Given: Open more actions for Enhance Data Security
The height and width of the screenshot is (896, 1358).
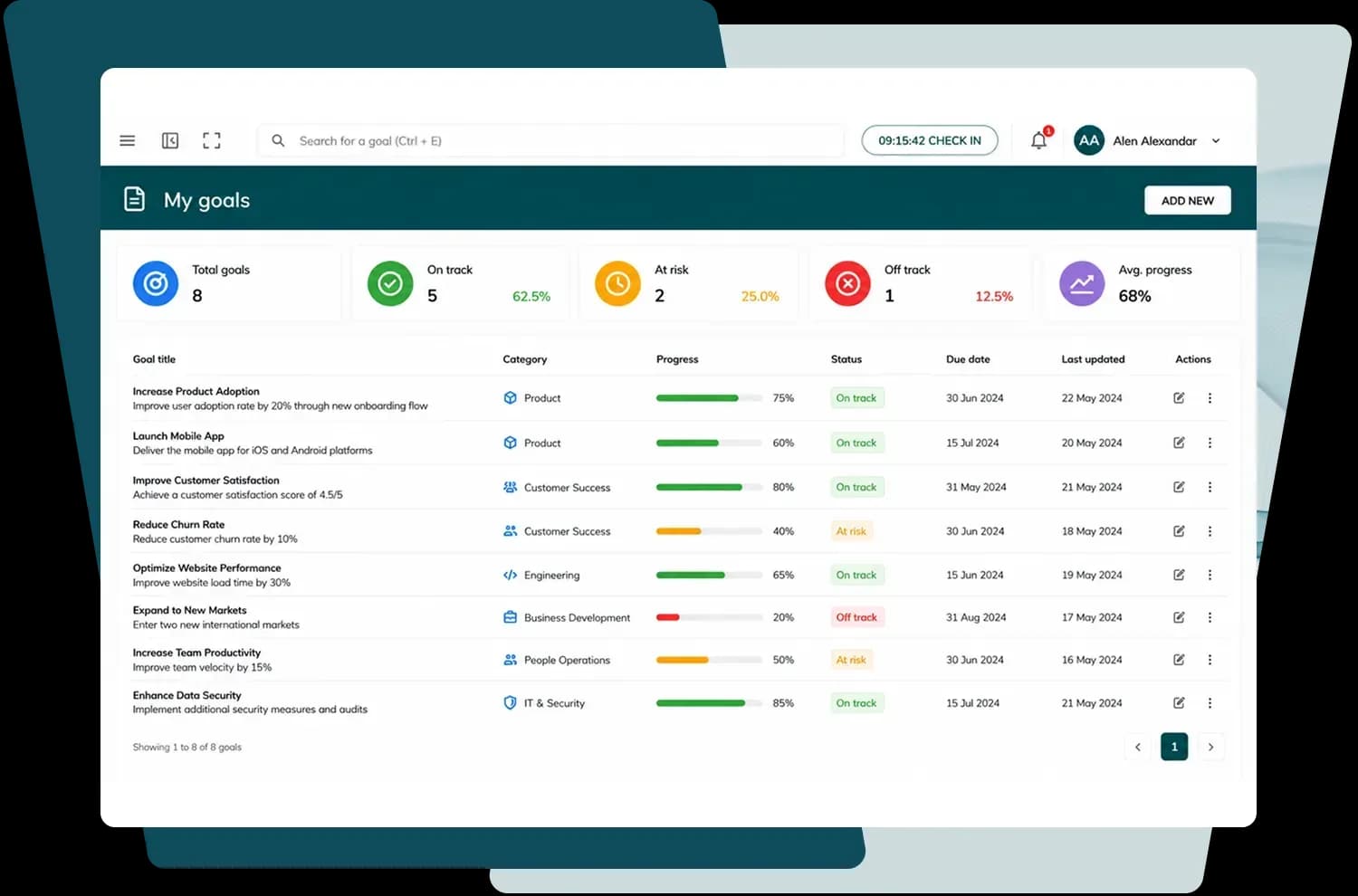Looking at the screenshot, I should pos(1210,703).
